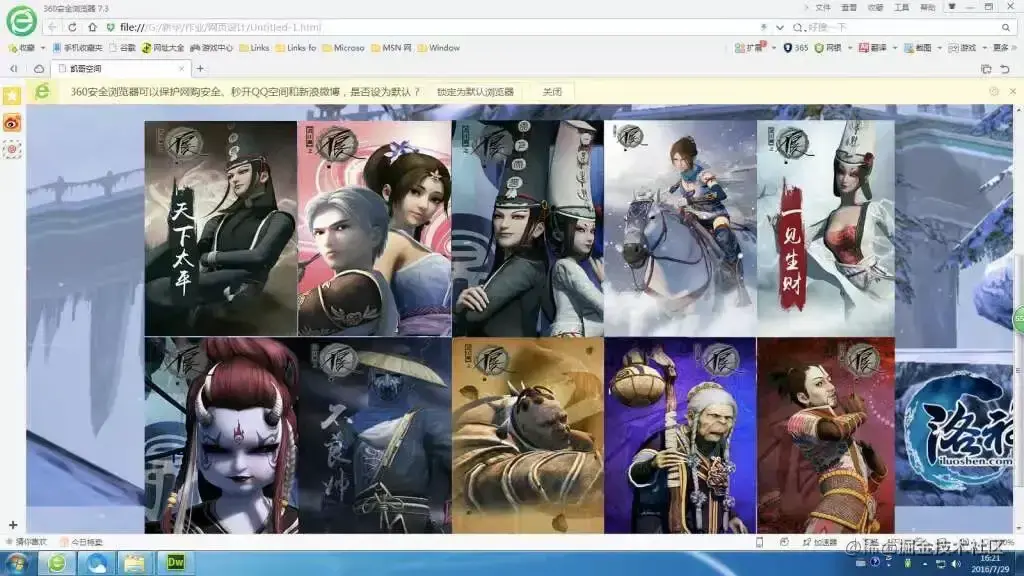Go back with the back arrow
Screen dimensions: 1024x576
tap(52, 27)
